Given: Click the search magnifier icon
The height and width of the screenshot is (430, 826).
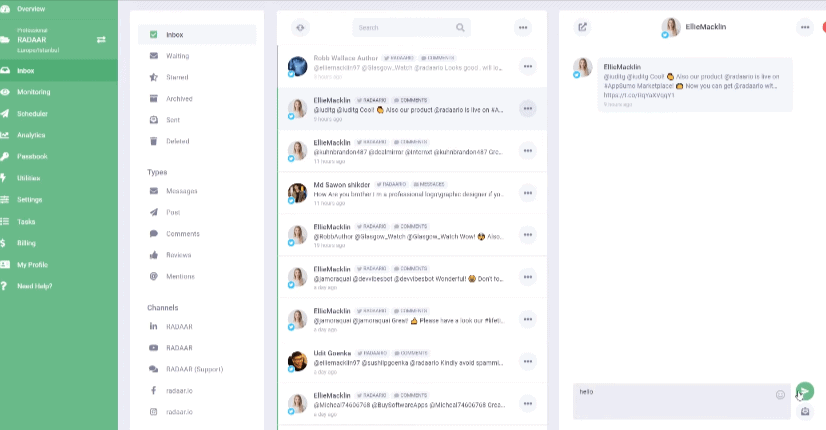Looking at the screenshot, I should coord(460,28).
